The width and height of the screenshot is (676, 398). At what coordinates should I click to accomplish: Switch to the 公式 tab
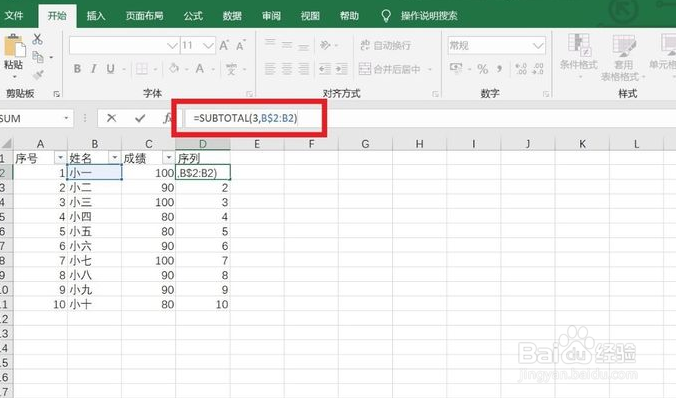coord(193,16)
